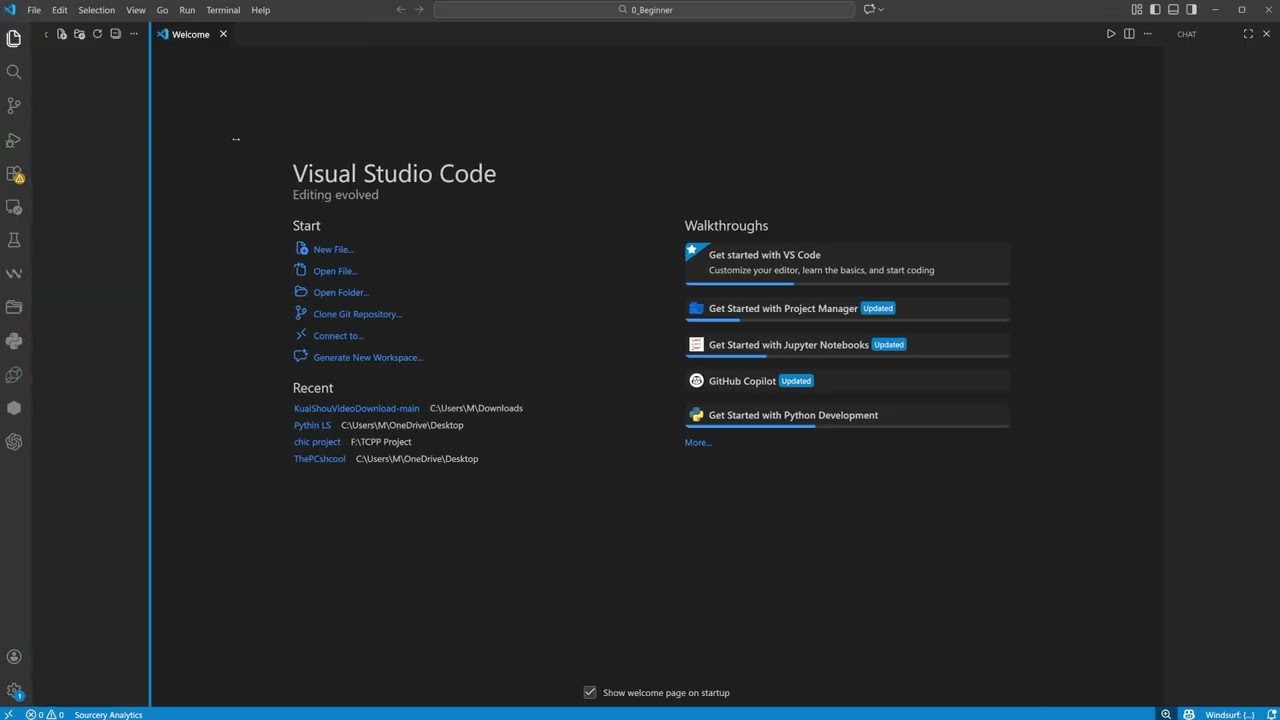Open editor more actions ellipsis
1280x720 pixels.
pos(1147,34)
